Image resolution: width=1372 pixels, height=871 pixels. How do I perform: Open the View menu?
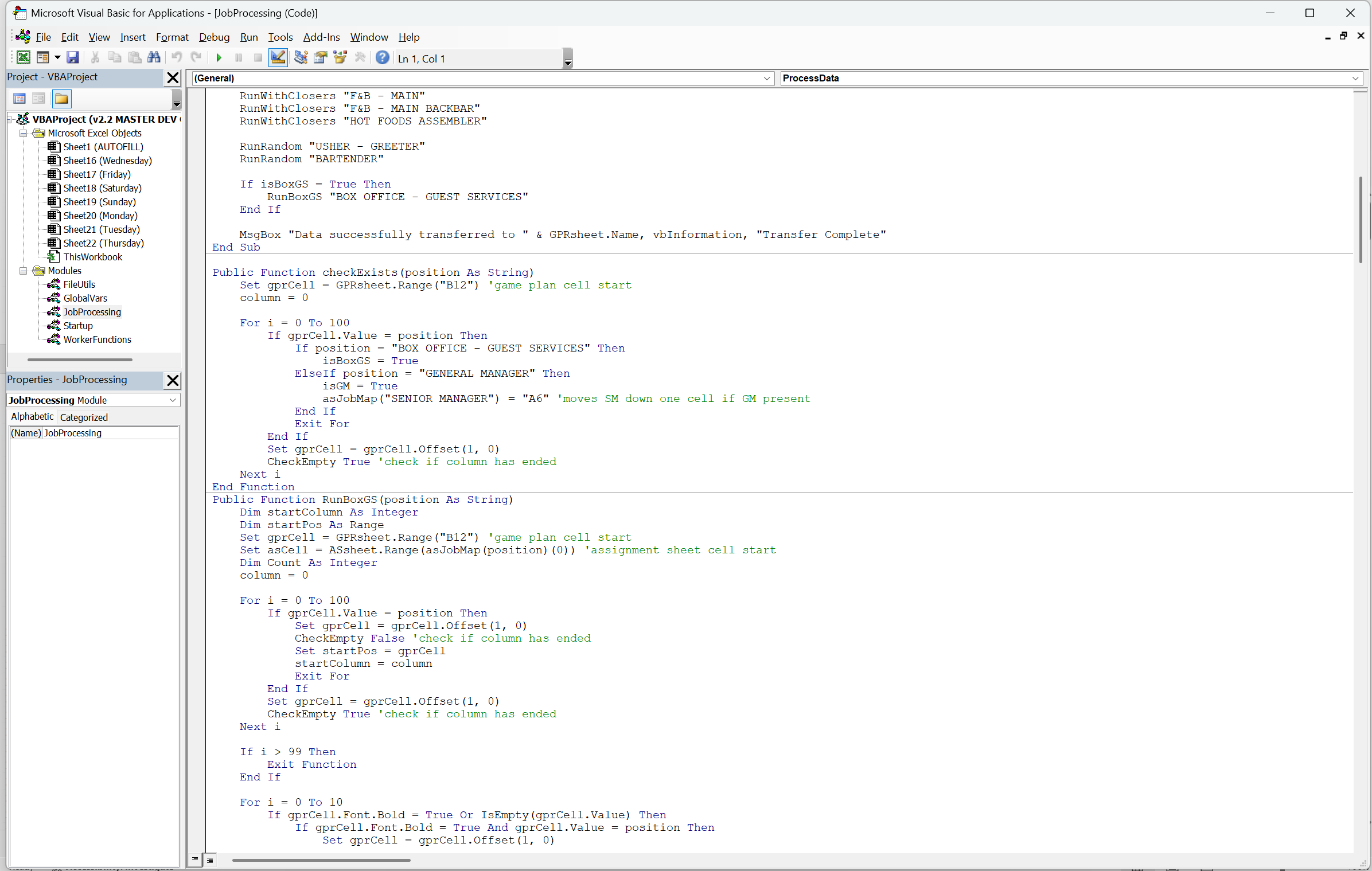[x=99, y=37]
